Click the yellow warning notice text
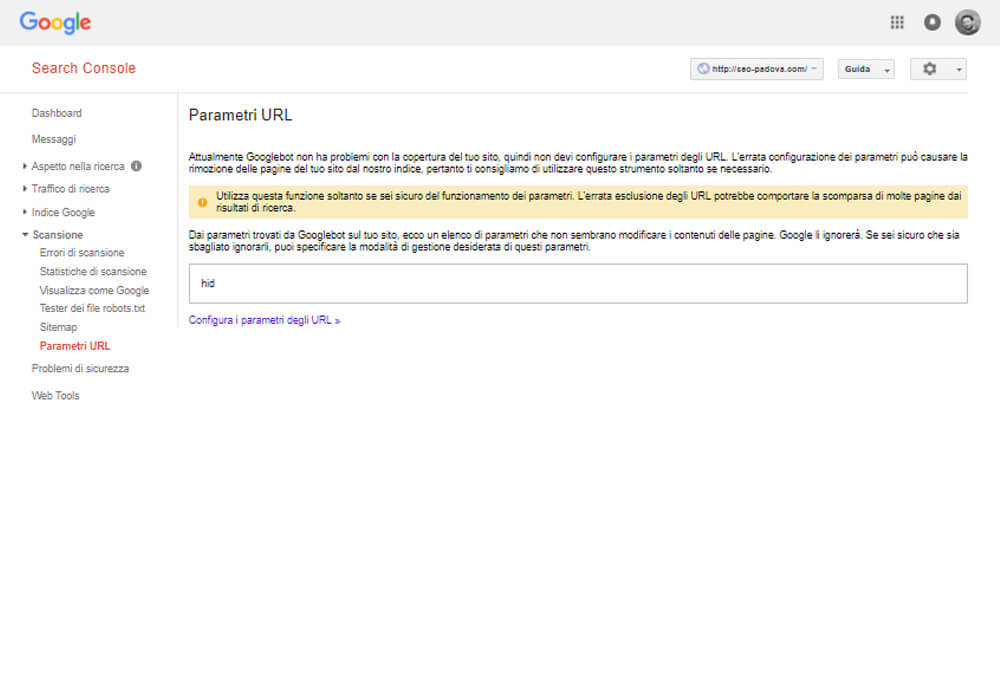The height and width of the screenshot is (682, 1000). pyautogui.click(x=588, y=202)
